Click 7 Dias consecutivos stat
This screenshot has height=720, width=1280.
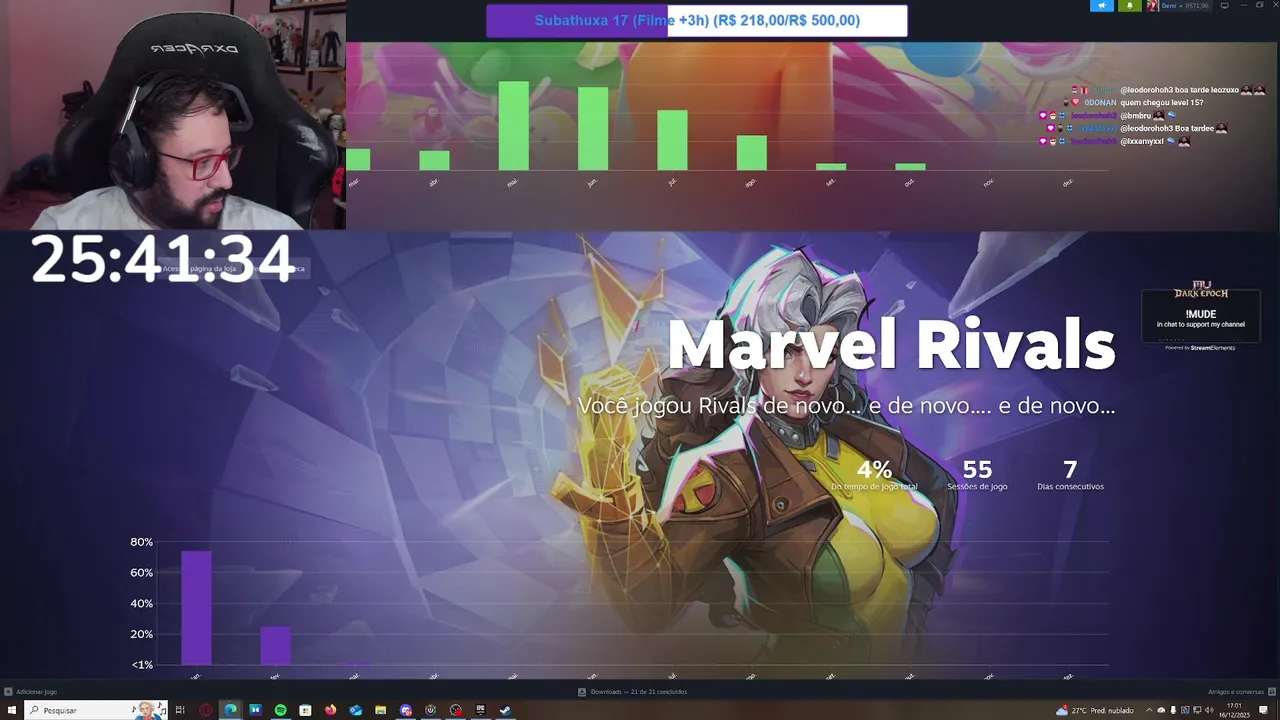(x=1070, y=475)
